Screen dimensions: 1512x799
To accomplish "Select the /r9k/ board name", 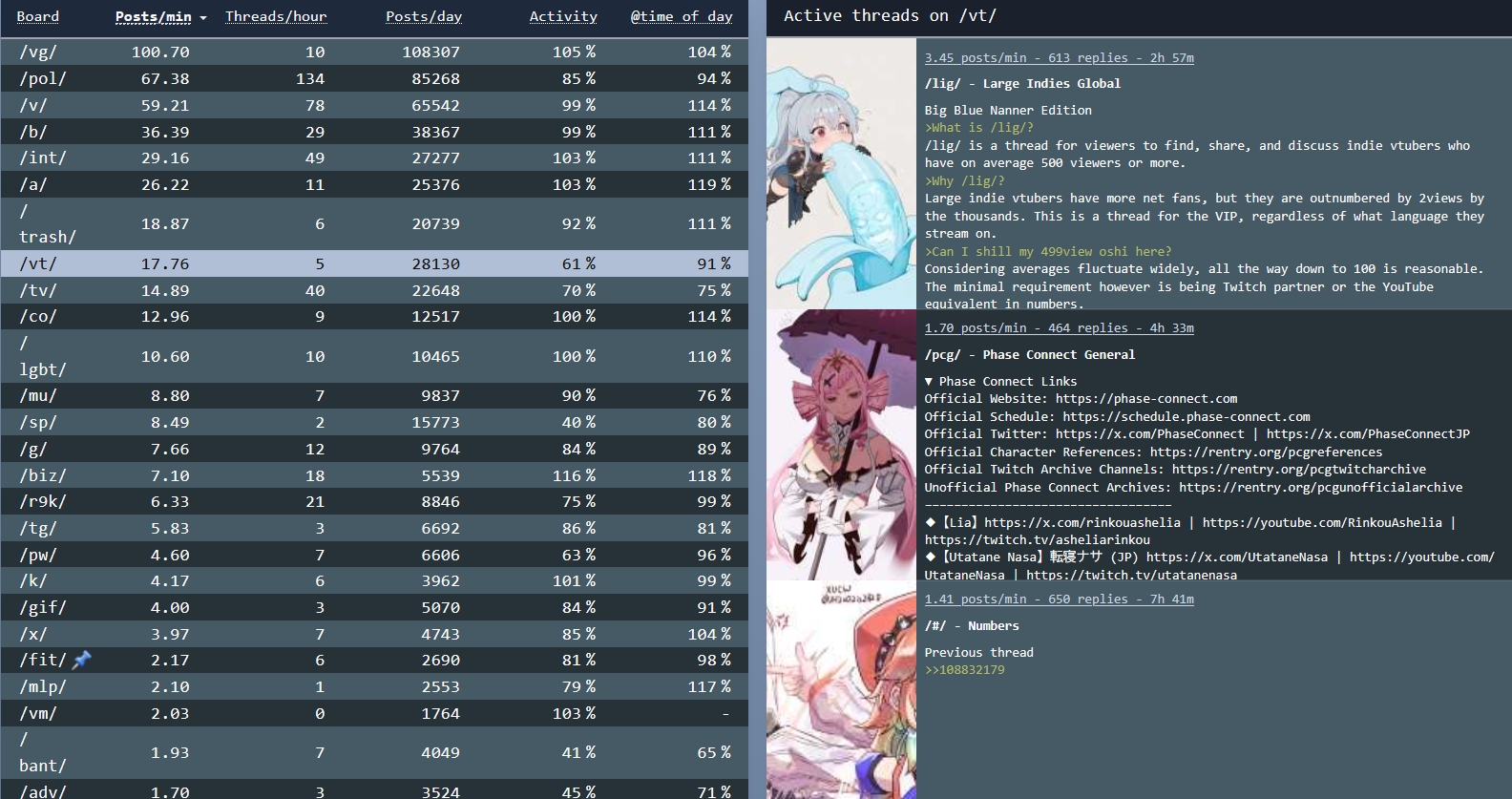I will pos(43,501).
